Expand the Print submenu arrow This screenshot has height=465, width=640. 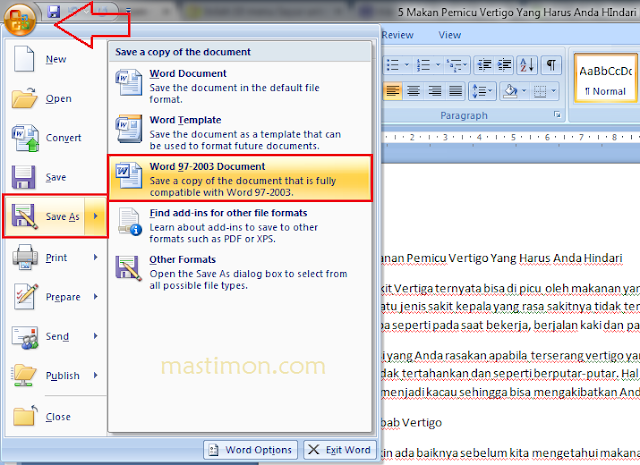pos(96,257)
